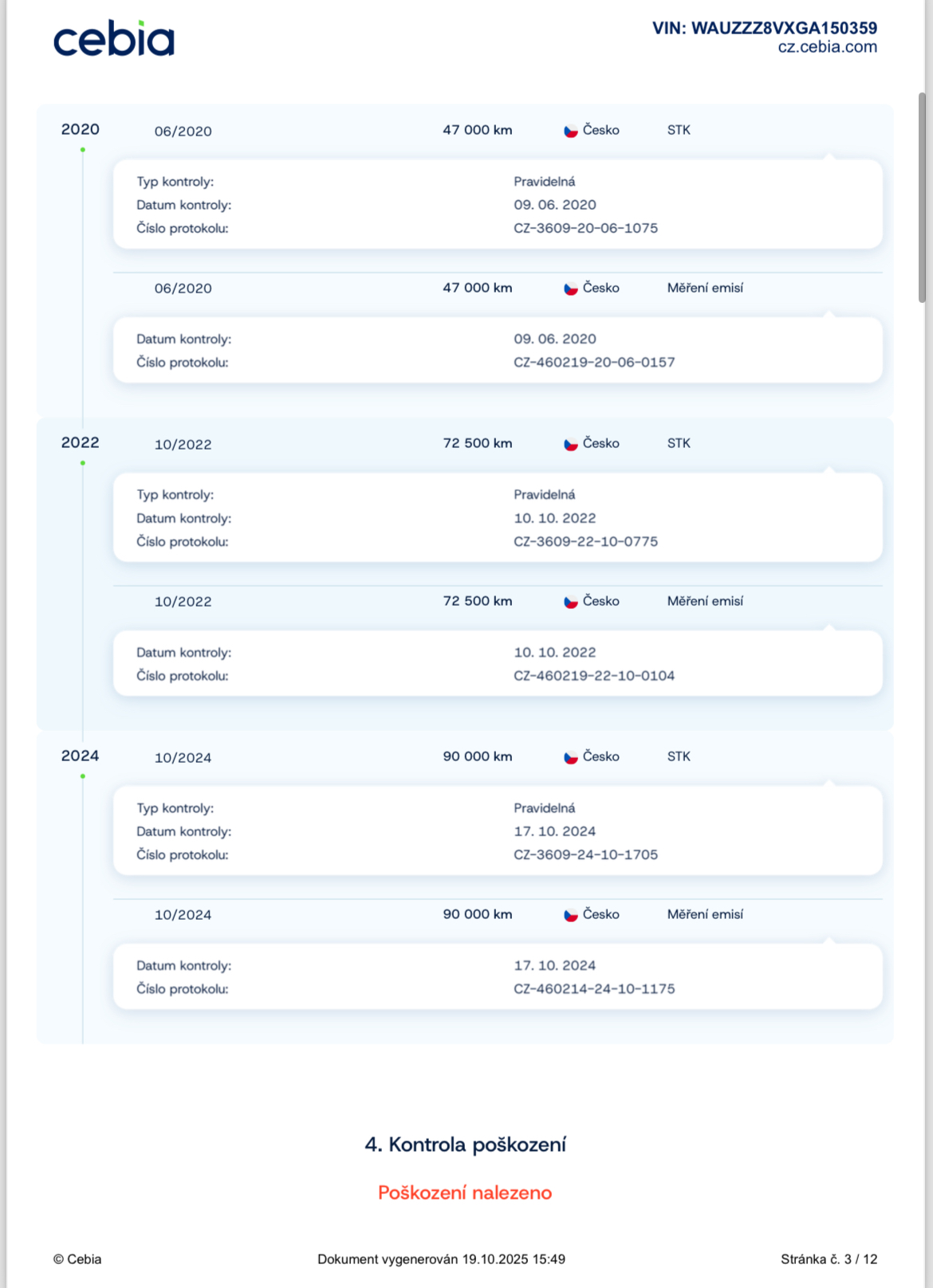The width and height of the screenshot is (933, 1288).
Task: Click the green timeline dot under 2020
Action: coord(83,150)
